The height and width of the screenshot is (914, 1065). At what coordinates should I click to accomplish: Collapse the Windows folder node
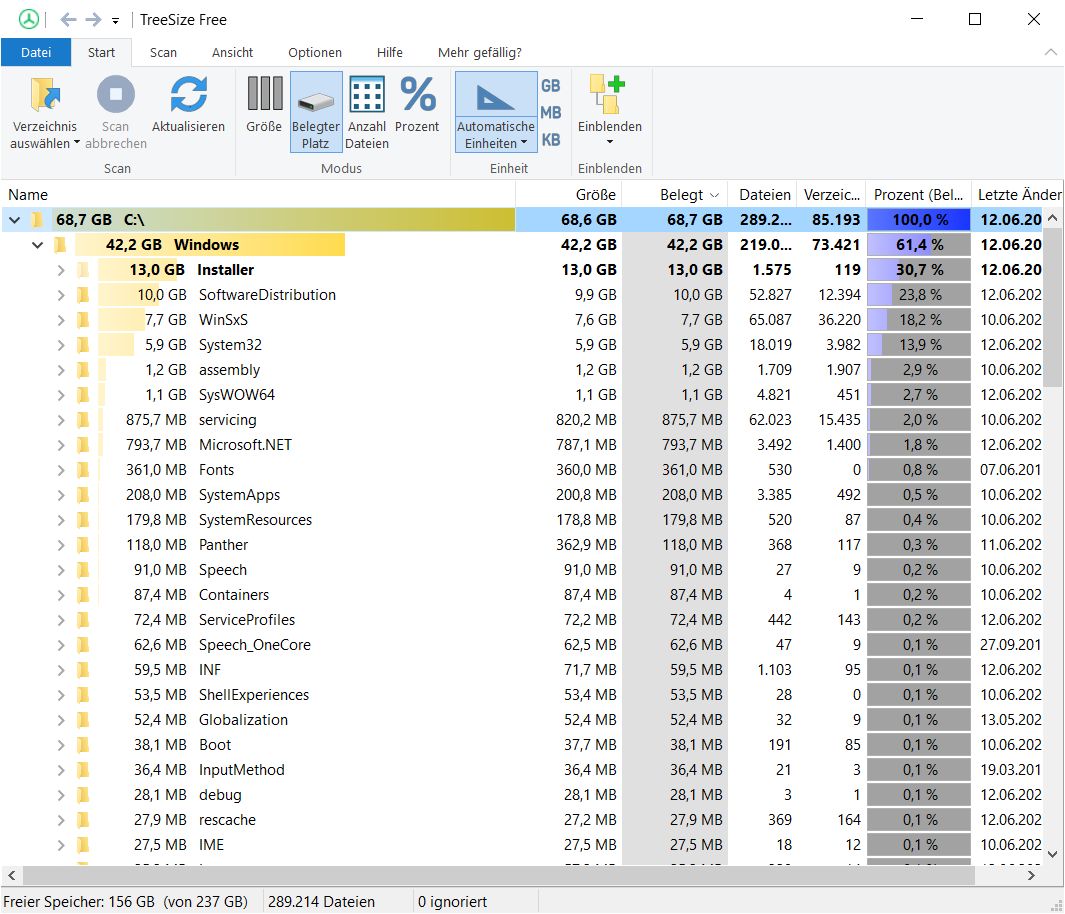pyautogui.click(x=37, y=245)
